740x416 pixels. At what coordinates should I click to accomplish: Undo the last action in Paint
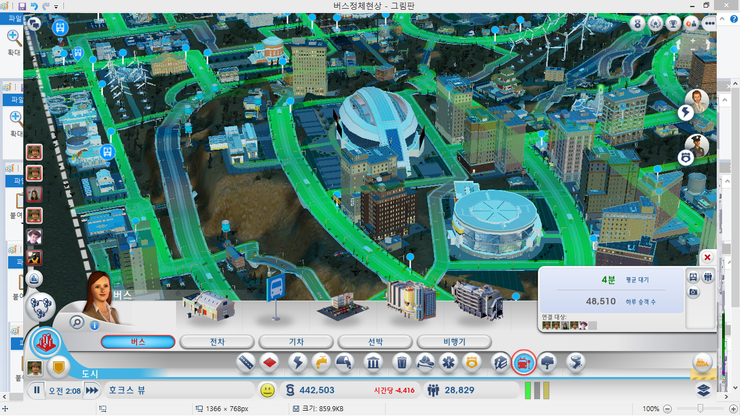34,6
